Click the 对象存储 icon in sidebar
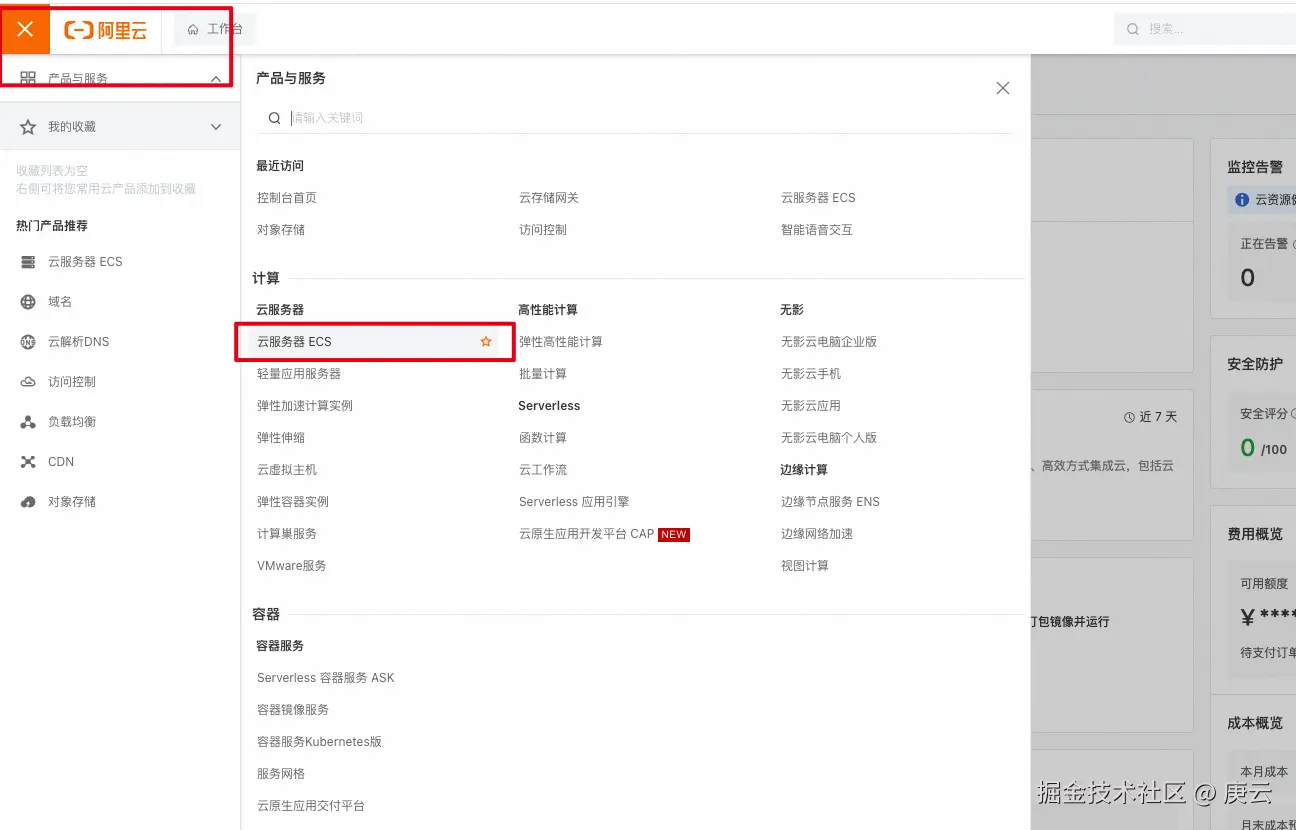This screenshot has width=1296, height=830. [x=28, y=502]
